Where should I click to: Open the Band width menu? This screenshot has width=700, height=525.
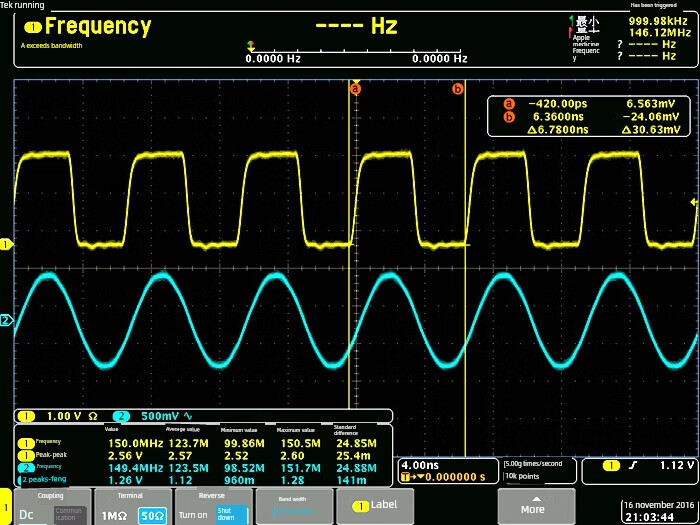click(x=294, y=506)
